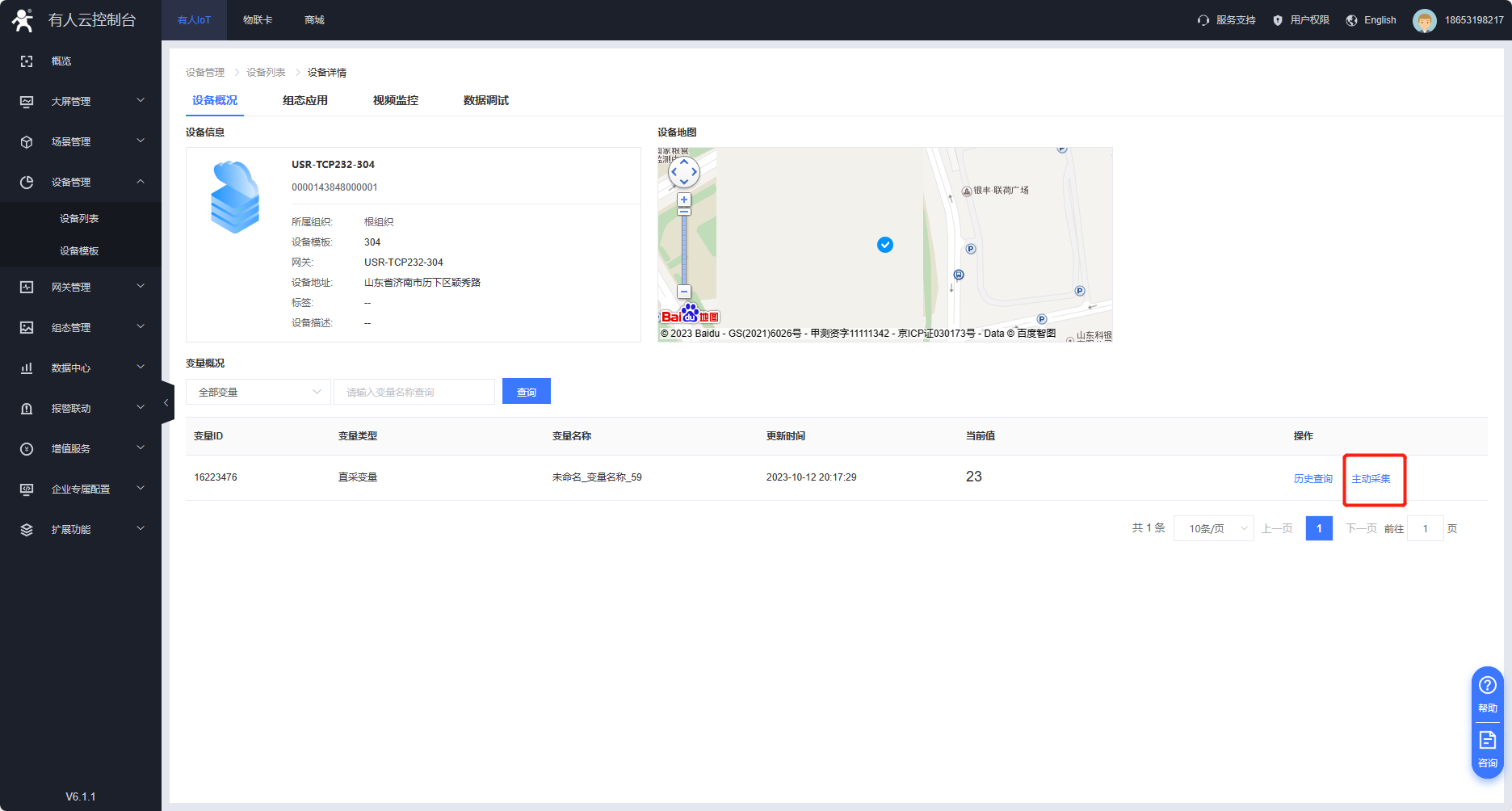Click the Overview icon in the sidebar

pyautogui.click(x=27, y=61)
